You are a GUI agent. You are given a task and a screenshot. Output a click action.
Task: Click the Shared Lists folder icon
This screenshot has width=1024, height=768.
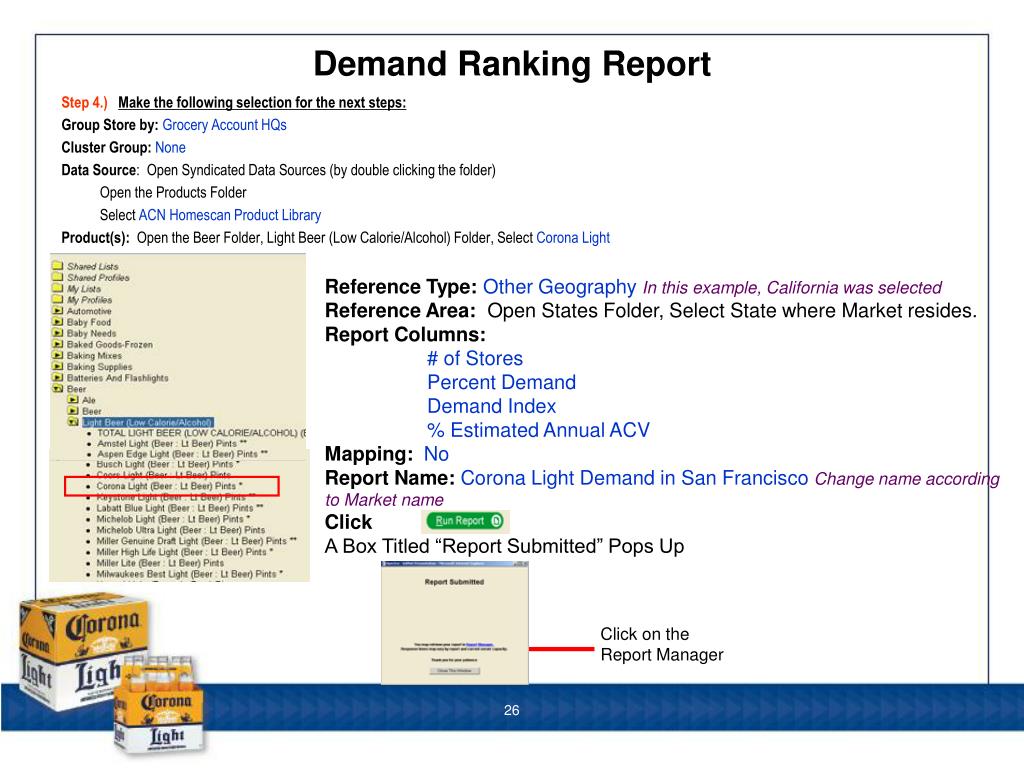[57, 266]
